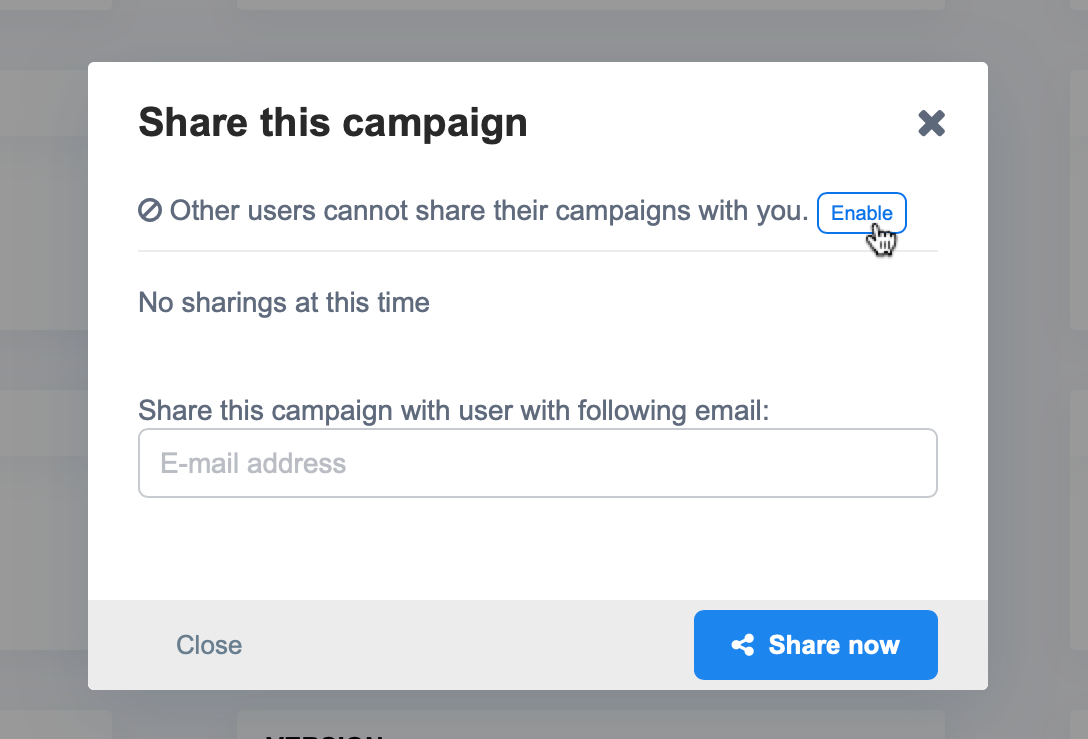Dismiss the dialog with the X icon
This screenshot has width=1088, height=739.
[x=931, y=124]
